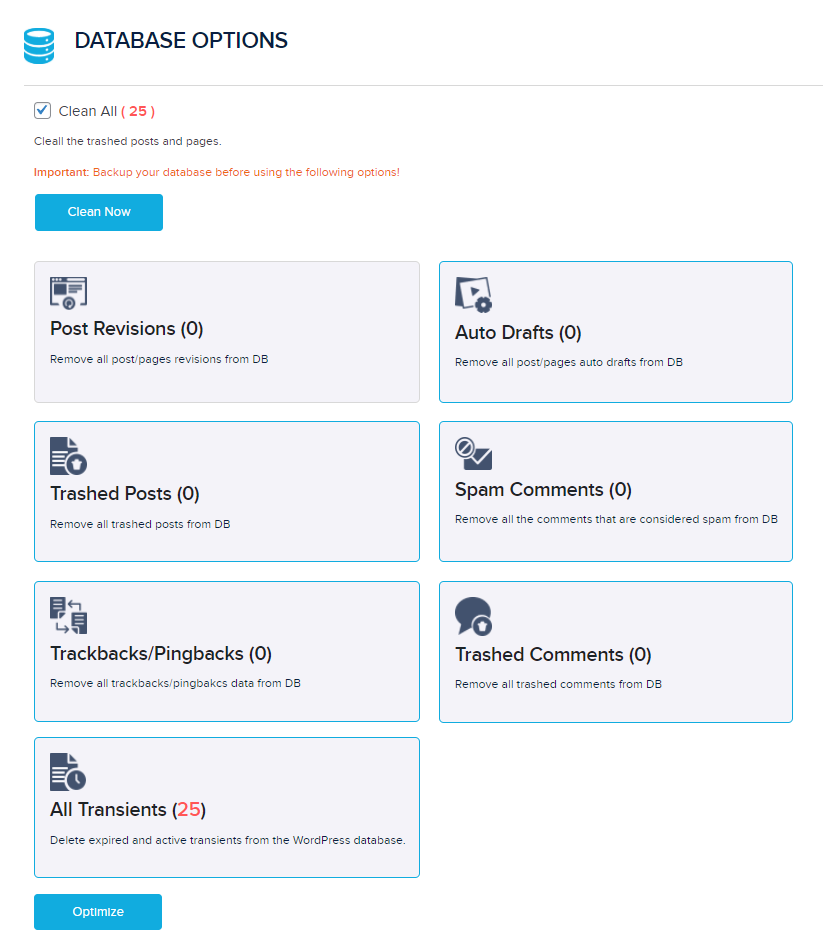Viewport: 823px width, 947px height.
Task: Click the transients description text
Action: [x=228, y=840]
